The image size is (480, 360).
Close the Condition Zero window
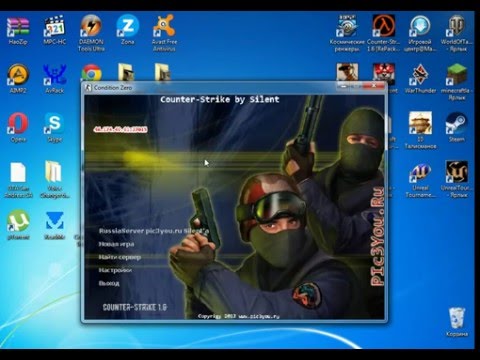click(x=374, y=86)
